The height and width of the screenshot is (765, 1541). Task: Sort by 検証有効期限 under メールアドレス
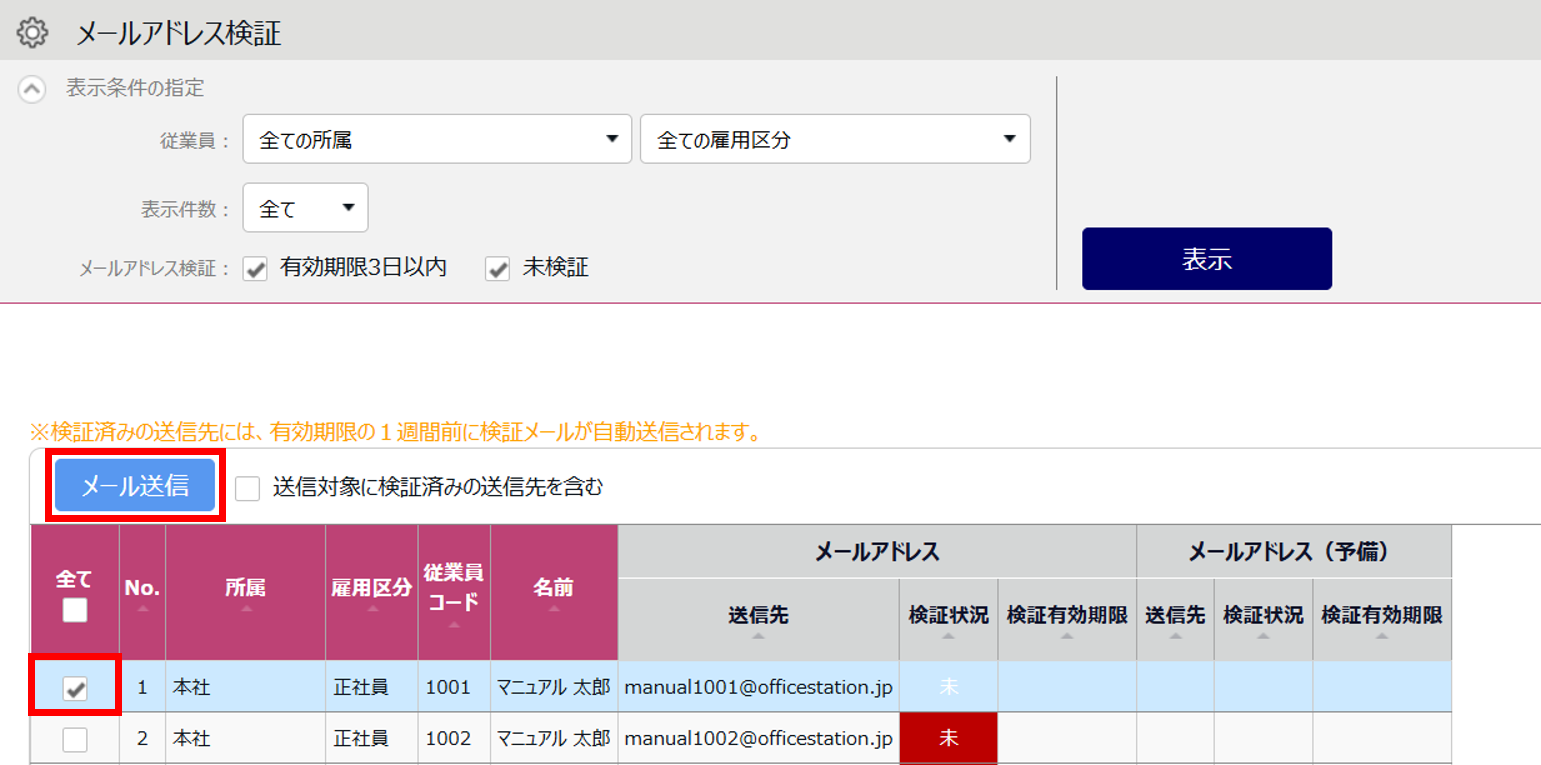[x=1067, y=620]
